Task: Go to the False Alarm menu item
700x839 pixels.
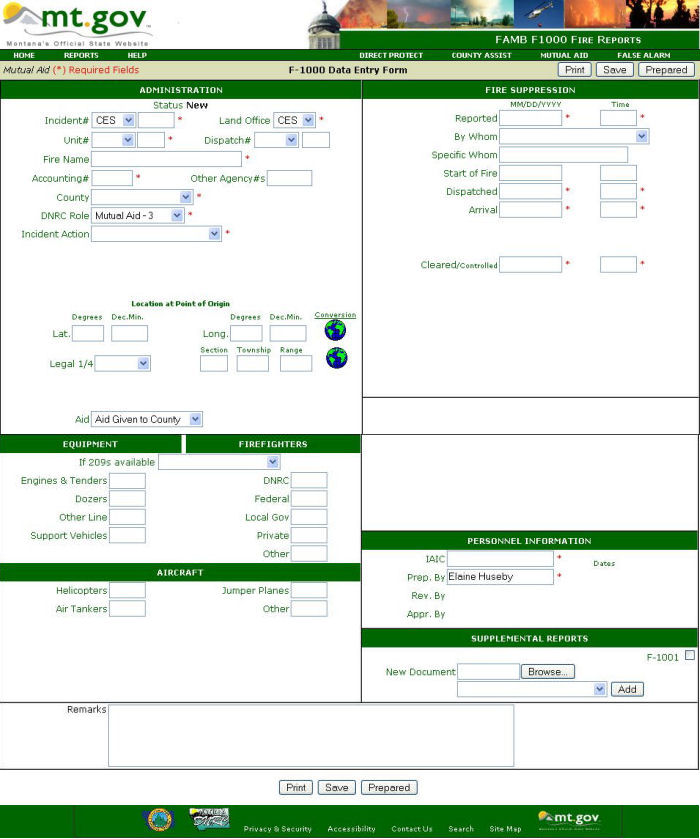Action: click(x=643, y=55)
